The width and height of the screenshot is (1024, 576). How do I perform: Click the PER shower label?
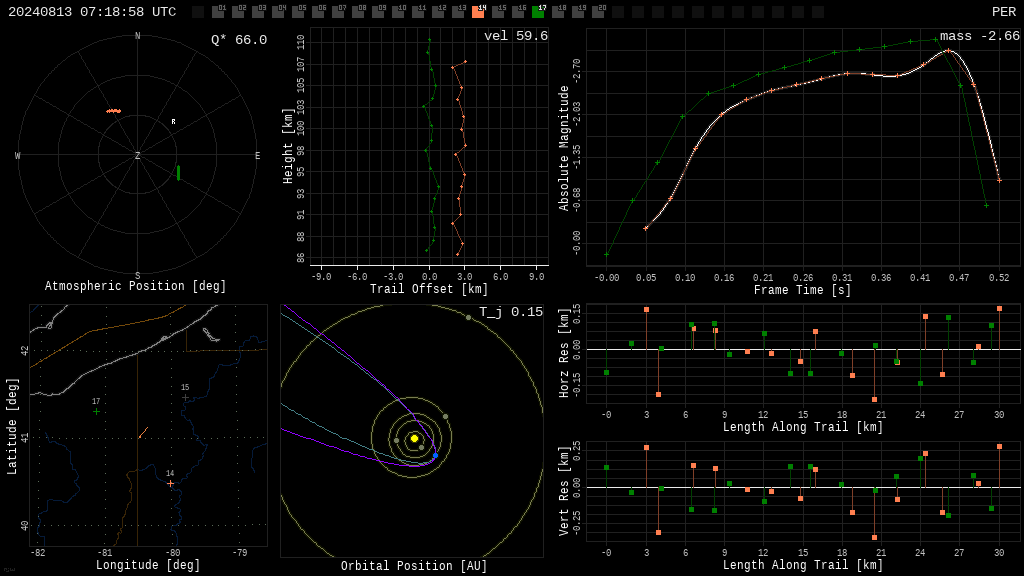(1004, 12)
